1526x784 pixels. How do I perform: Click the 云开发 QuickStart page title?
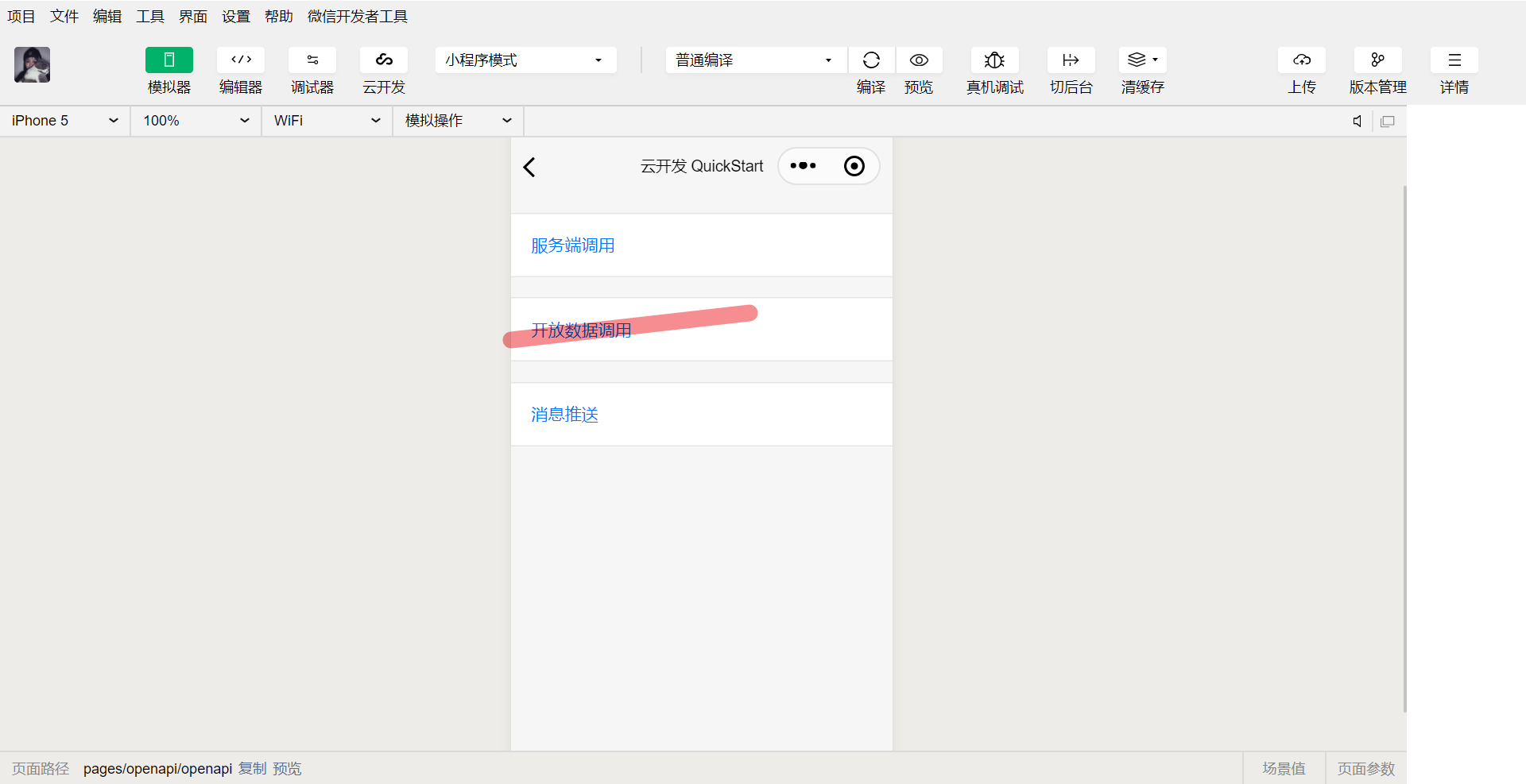[702, 166]
